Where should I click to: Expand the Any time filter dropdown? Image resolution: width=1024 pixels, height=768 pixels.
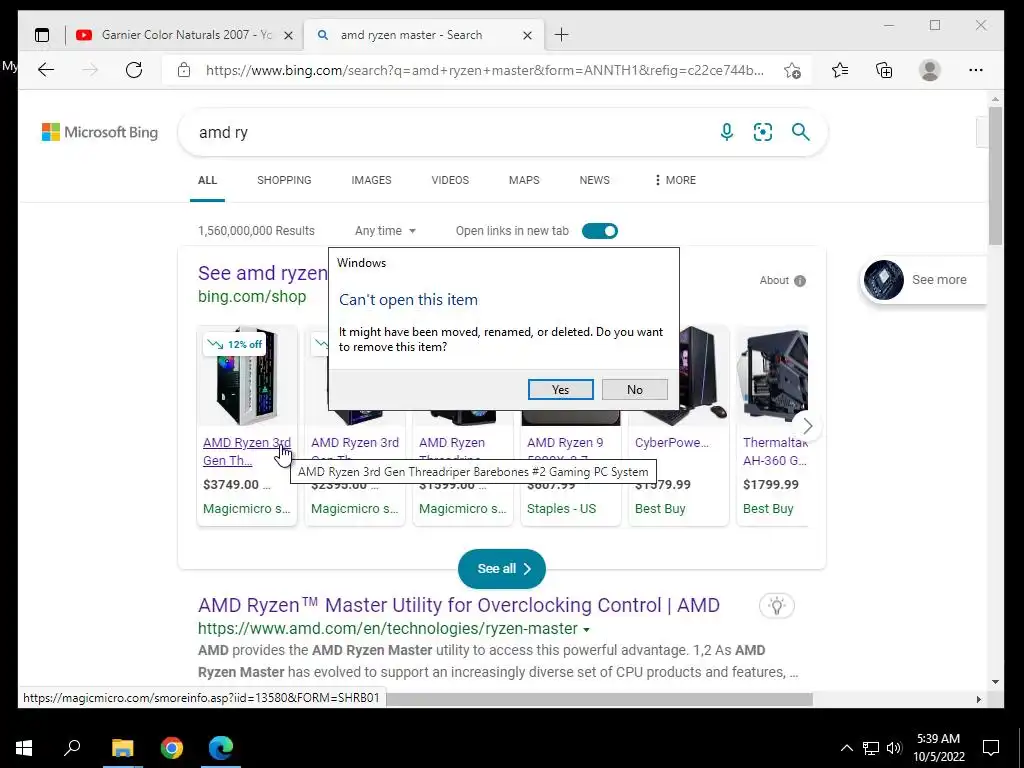pos(385,231)
